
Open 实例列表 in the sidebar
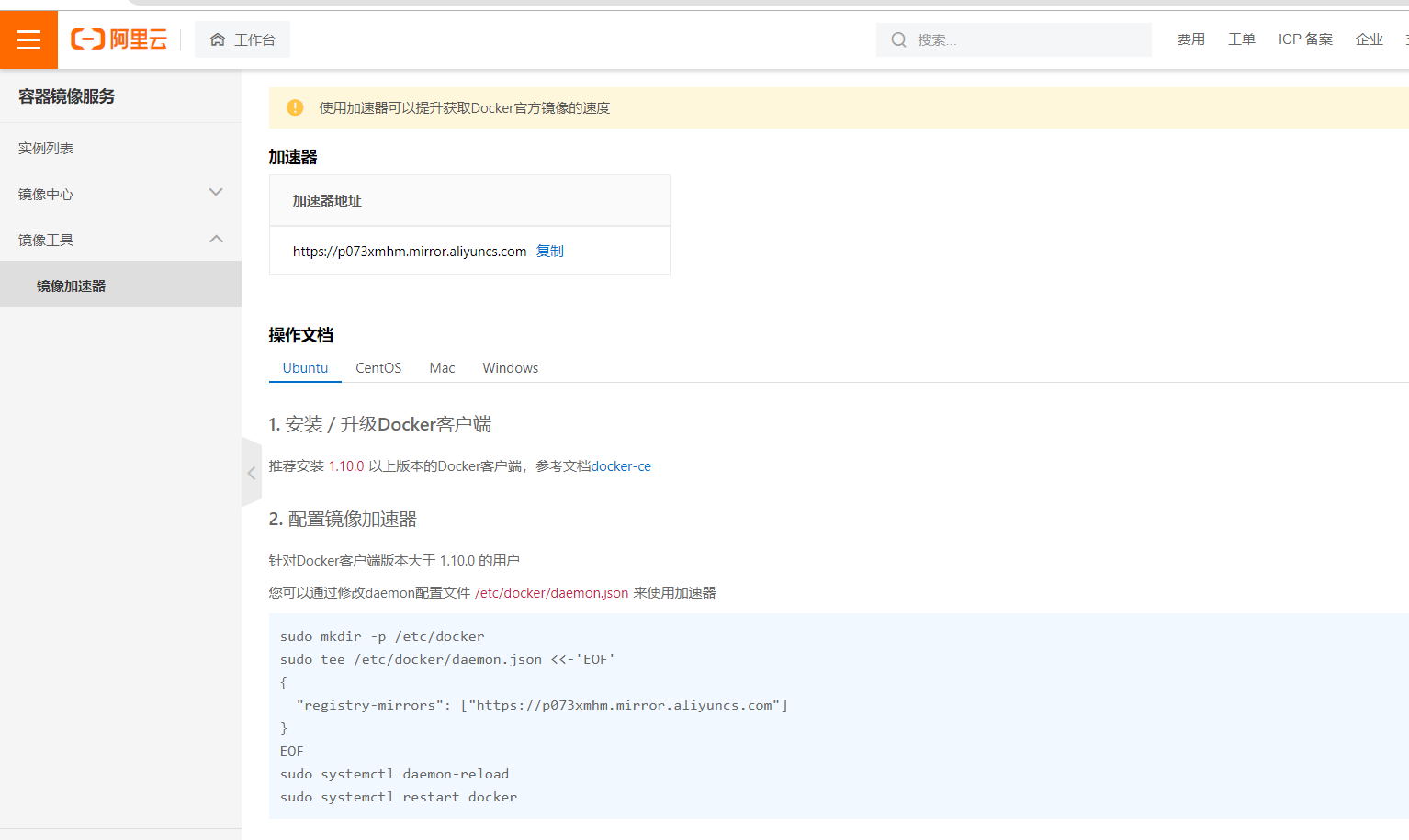click(46, 148)
